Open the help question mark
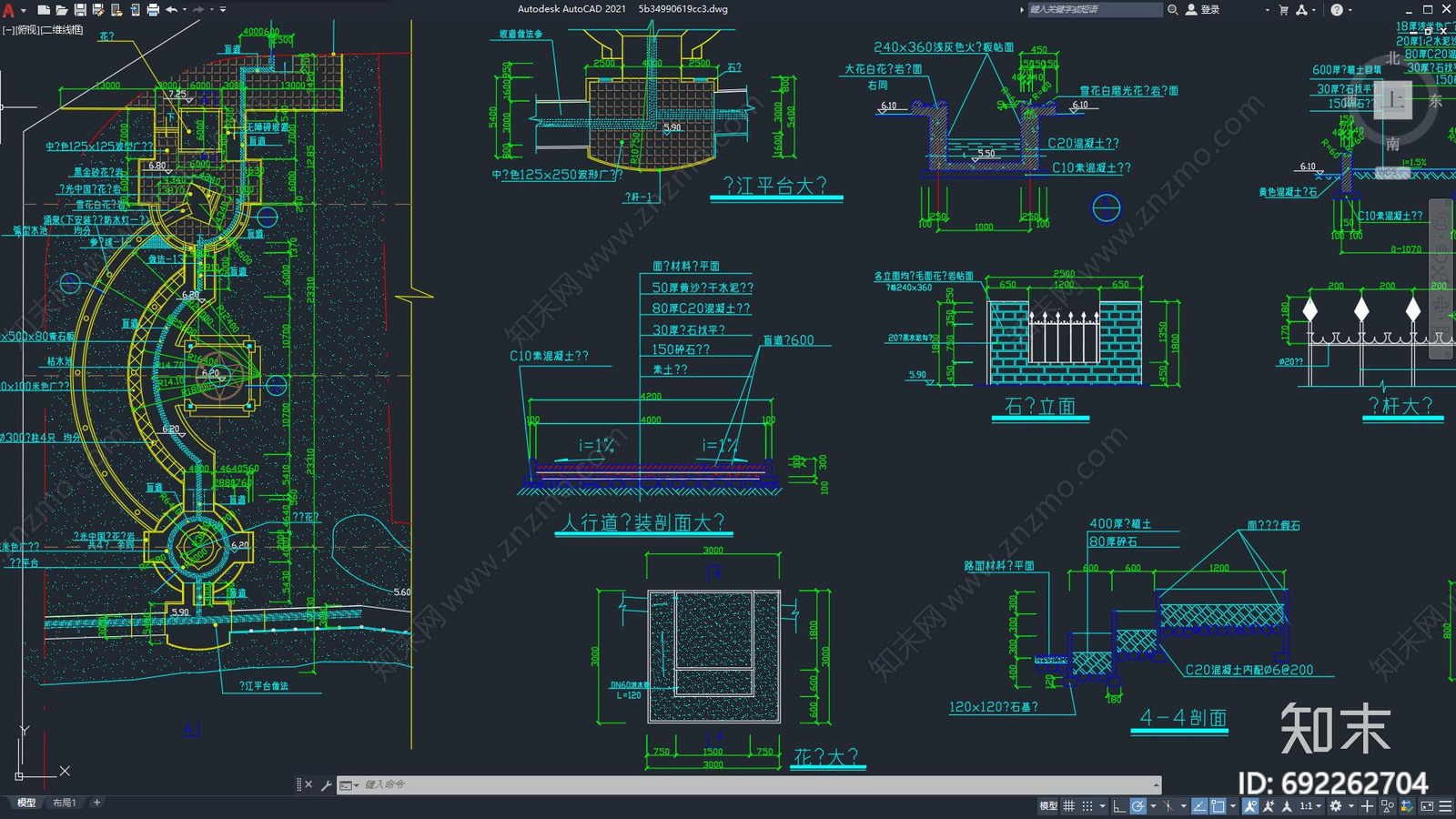 tap(1336, 10)
